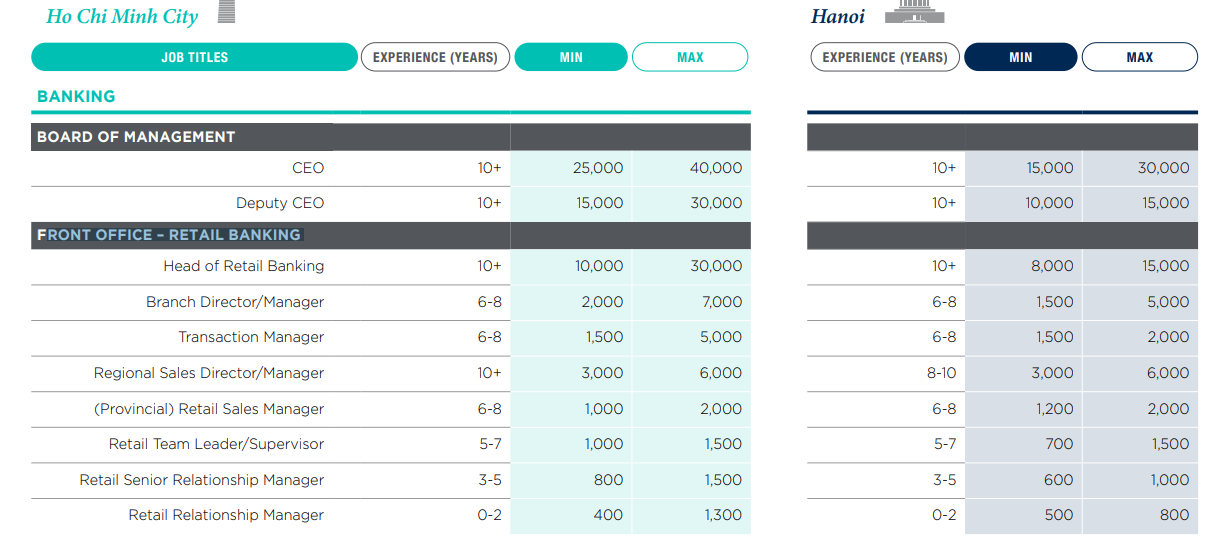1212x542 pixels.
Task: Click the Branch Director/Manager job title
Action: point(235,302)
